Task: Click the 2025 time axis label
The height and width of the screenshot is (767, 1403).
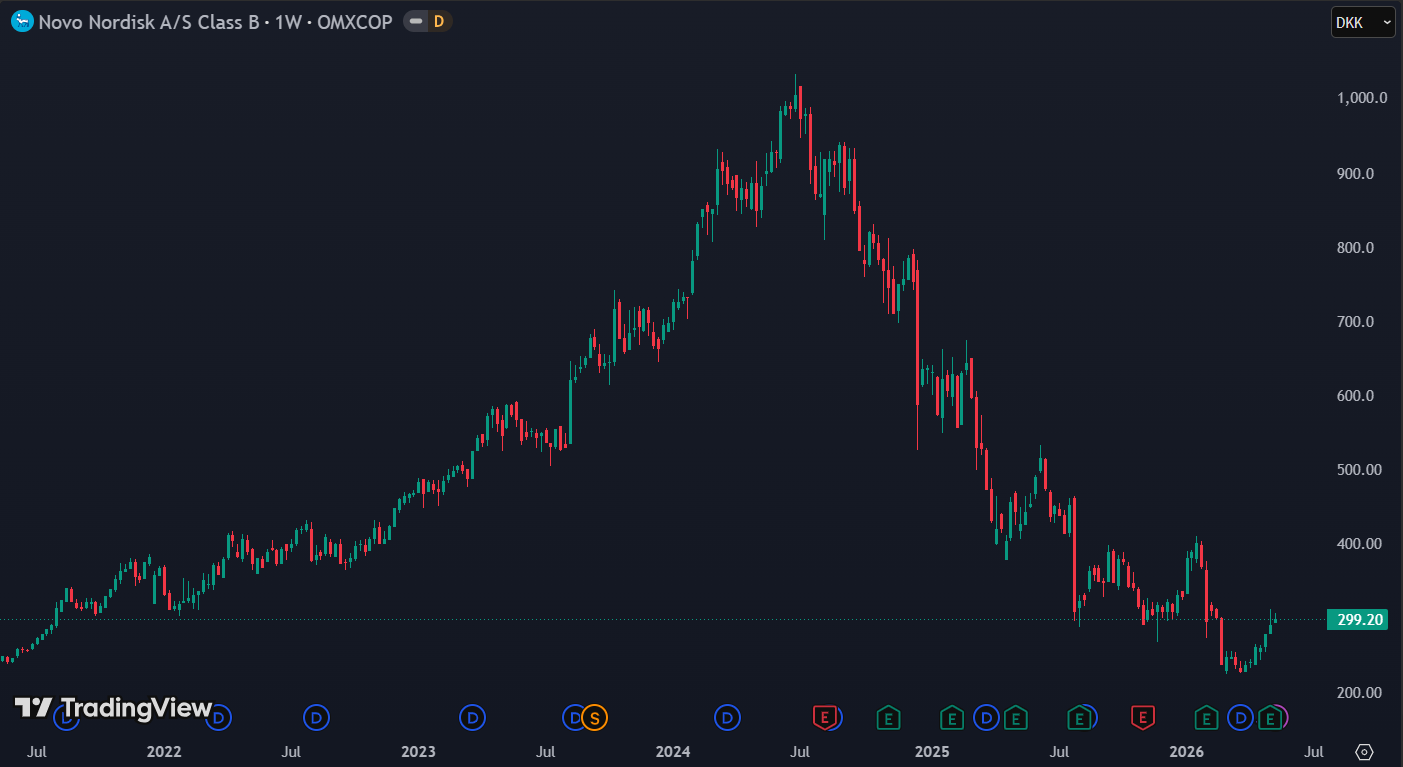Action: (x=931, y=751)
